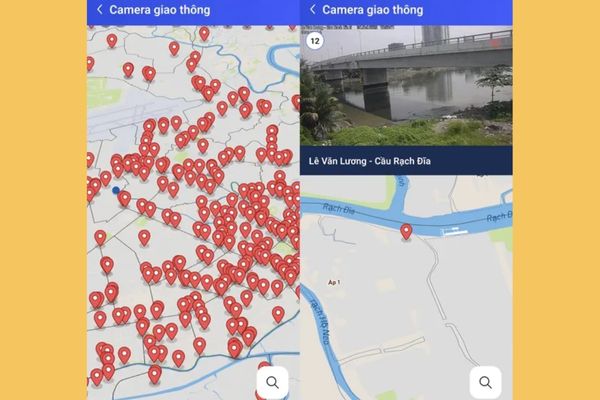
Task: Select camera pin directly above left search button
Action: (264, 364)
